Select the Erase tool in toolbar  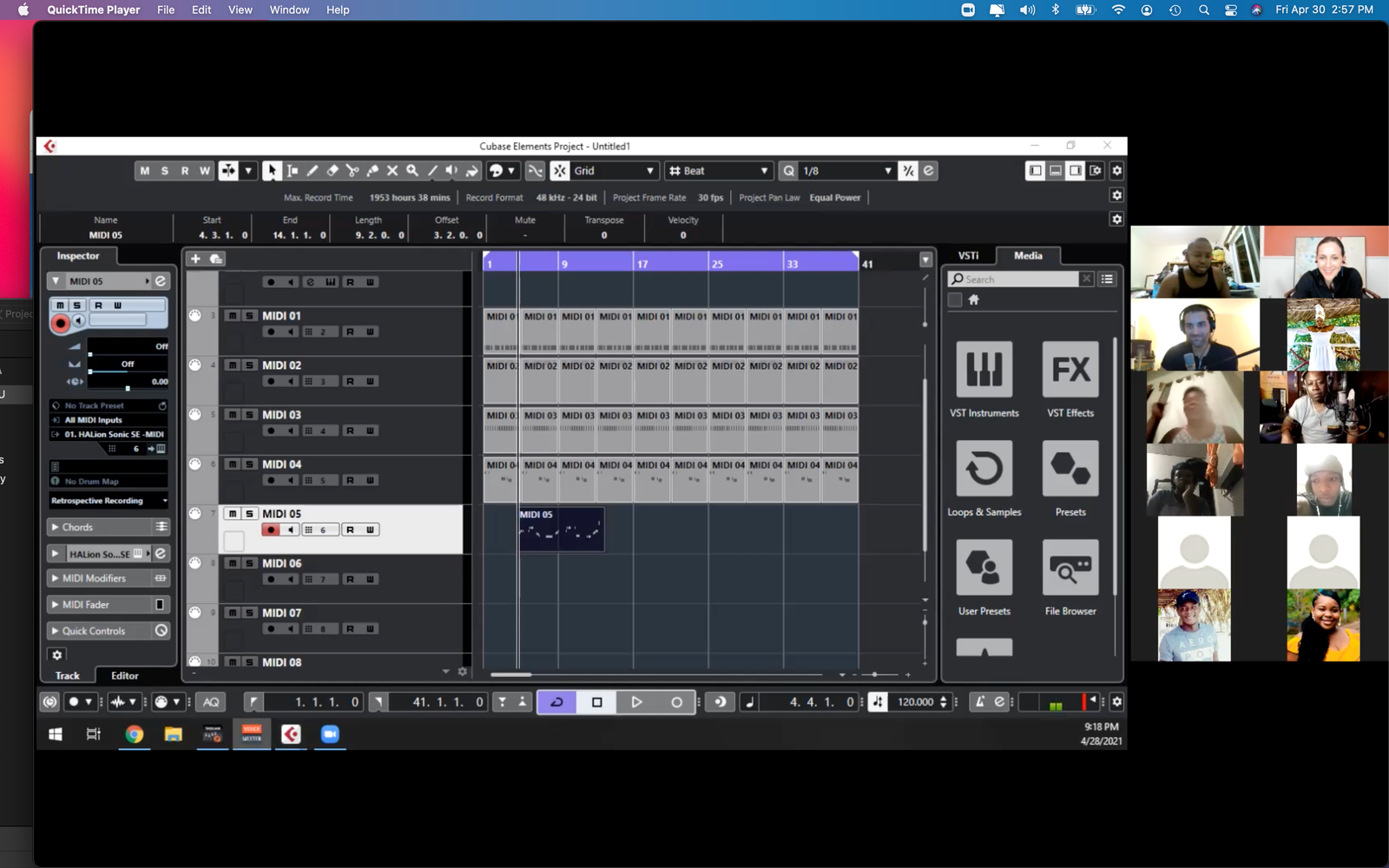point(332,171)
